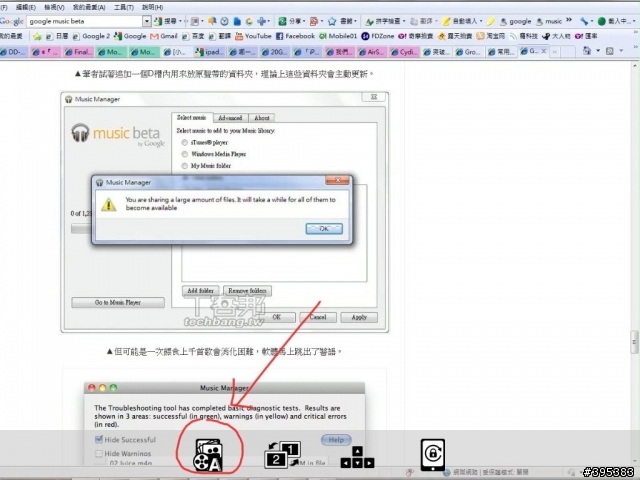Click the page vertical scrollbar thumb
The height and width of the screenshot is (480, 640).
(x=634, y=341)
